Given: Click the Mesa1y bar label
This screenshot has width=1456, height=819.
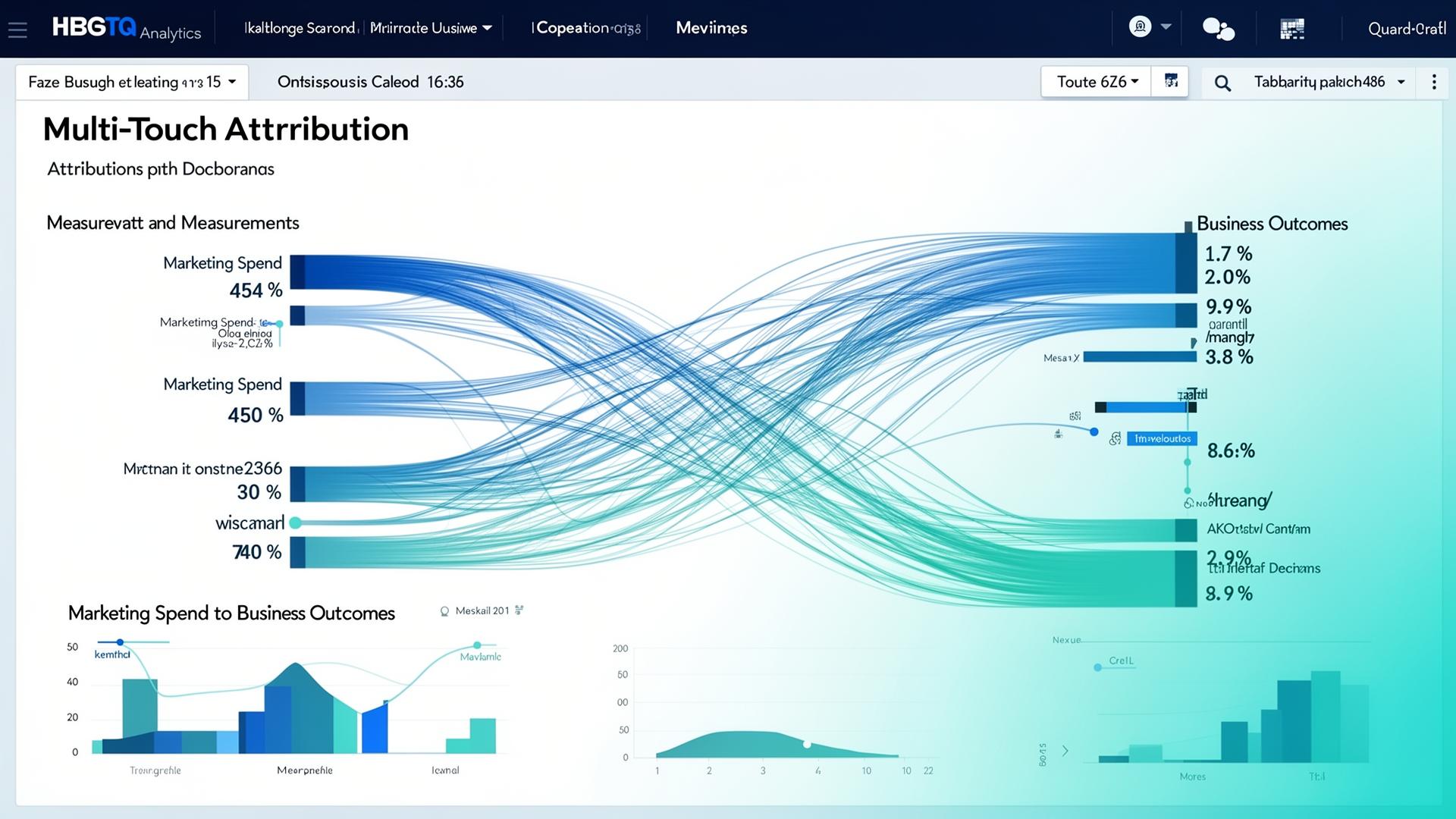Looking at the screenshot, I should (x=1061, y=357).
